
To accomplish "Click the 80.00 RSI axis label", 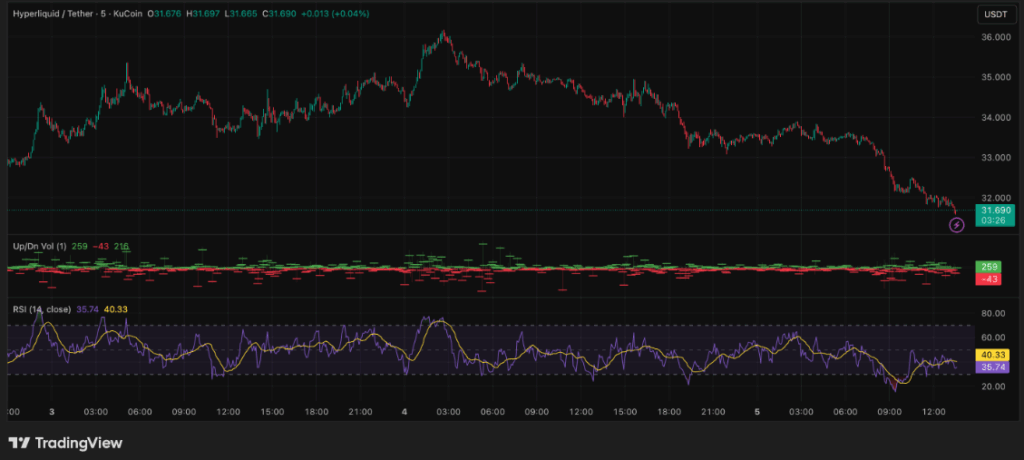I will (993, 312).
